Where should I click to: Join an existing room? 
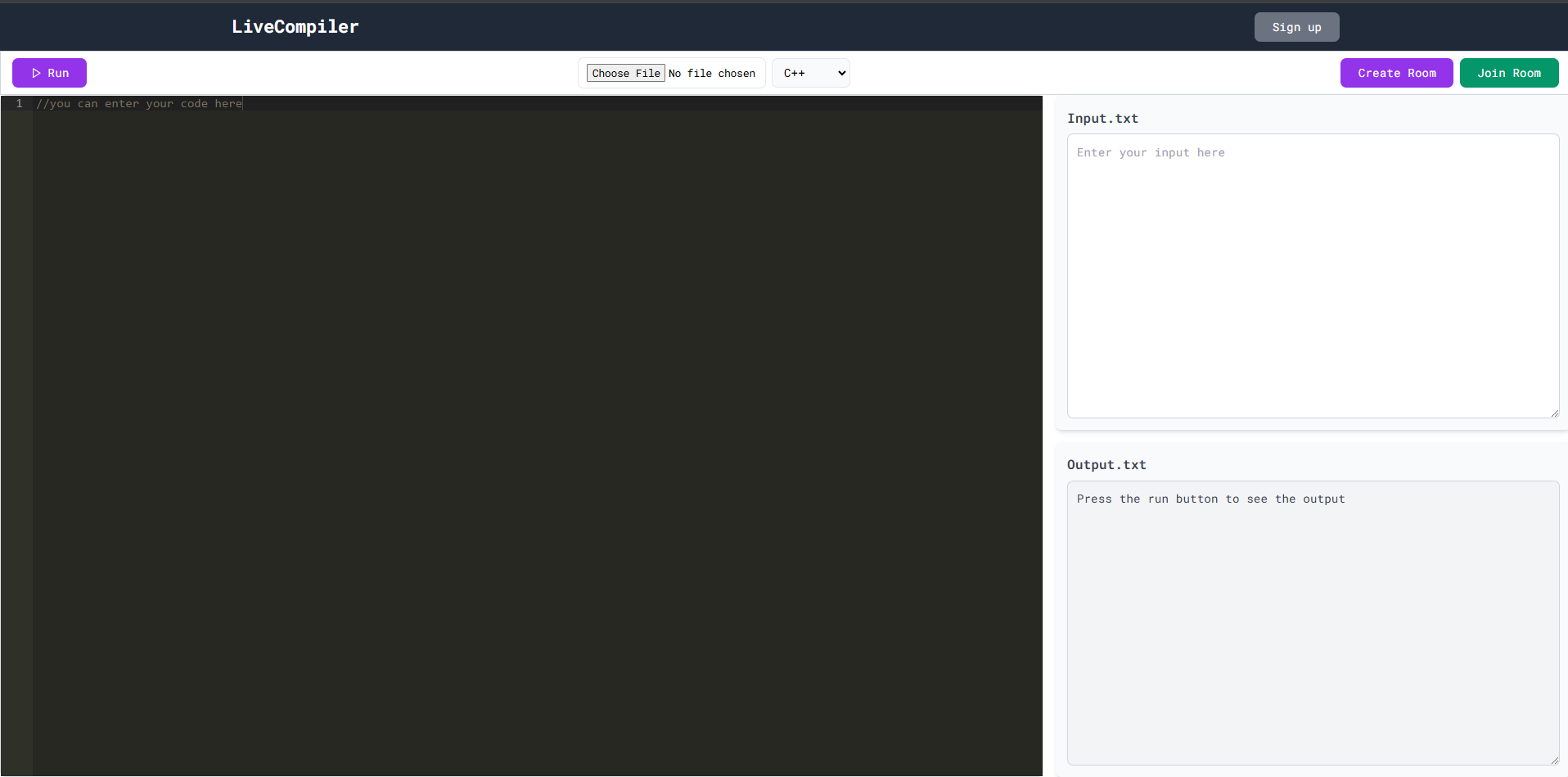tap(1509, 73)
